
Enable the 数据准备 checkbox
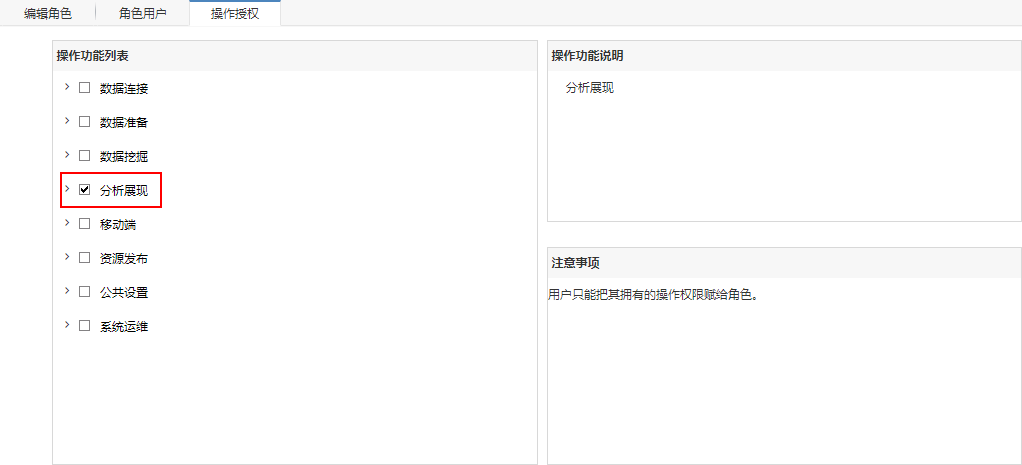coord(84,121)
